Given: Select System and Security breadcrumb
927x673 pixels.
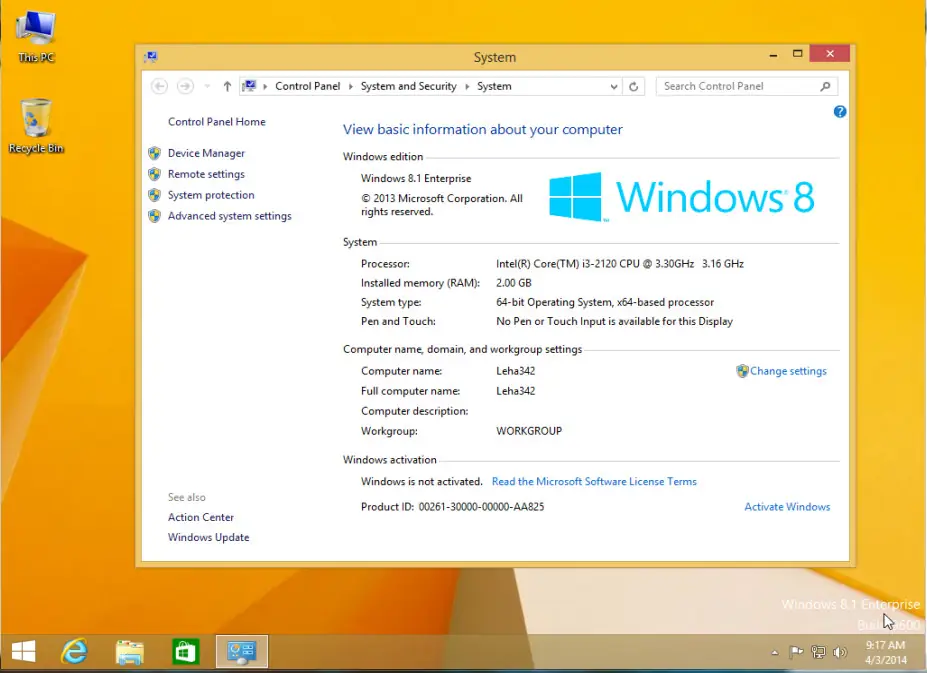Looking at the screenshot, I should click(x=409, y=86).
